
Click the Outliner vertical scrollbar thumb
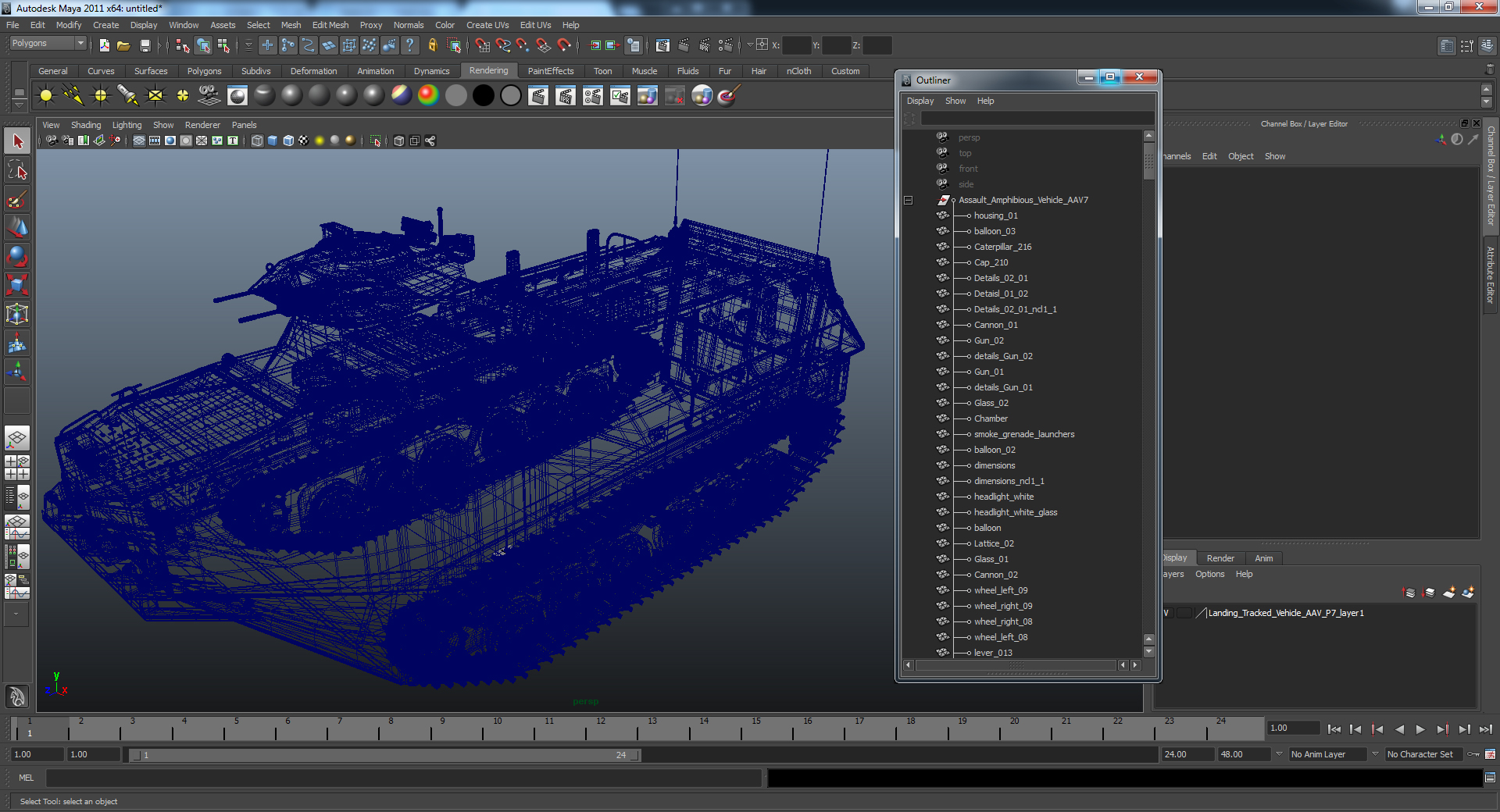click(1148, 162)
